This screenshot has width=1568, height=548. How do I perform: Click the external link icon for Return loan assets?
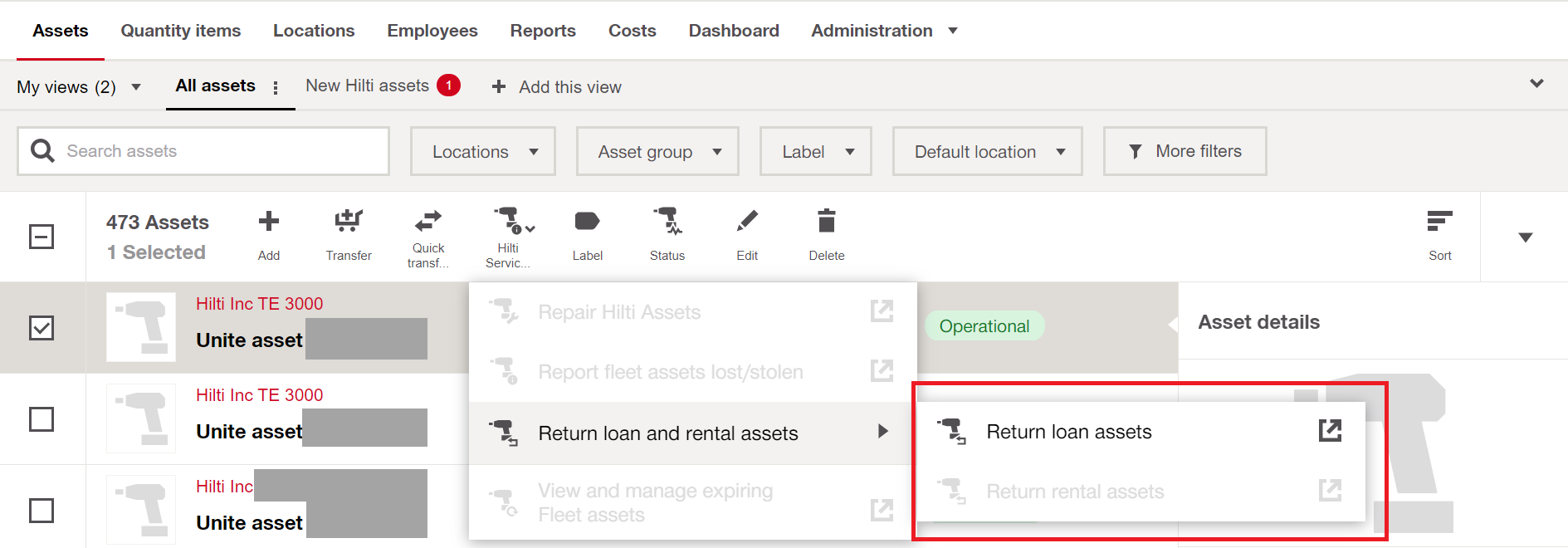pyautogui.click(x=1330, y=430)
